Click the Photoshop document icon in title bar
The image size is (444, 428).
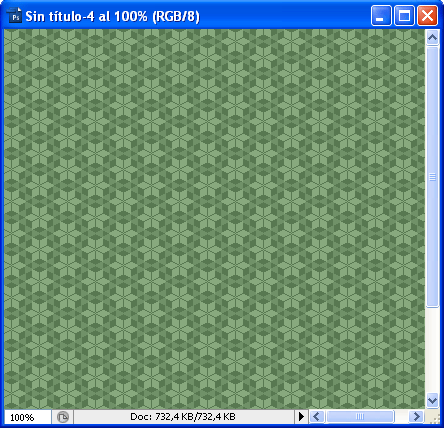(x=14, y=15)
